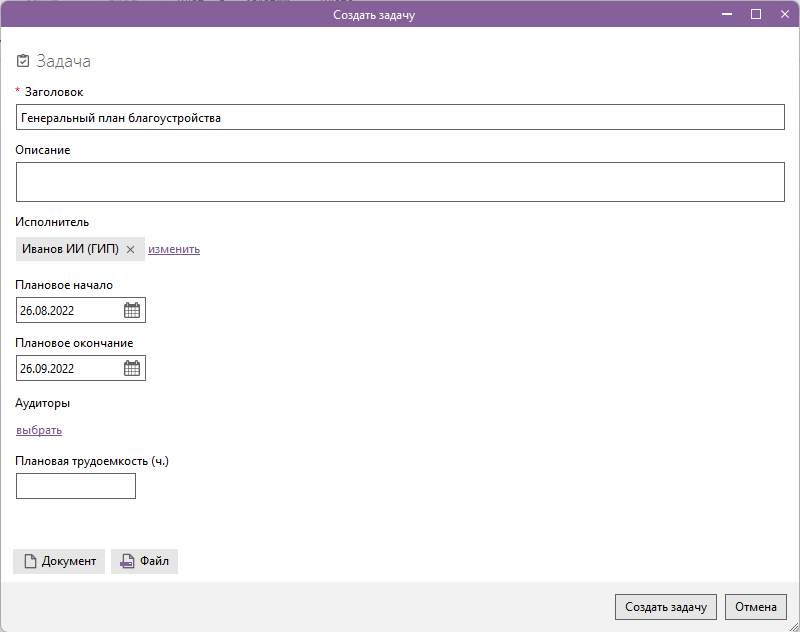Image resolution: width=800 pixels, height=632 pixels.
Task: Attach a file using Файл button
Action: [144, 561]
